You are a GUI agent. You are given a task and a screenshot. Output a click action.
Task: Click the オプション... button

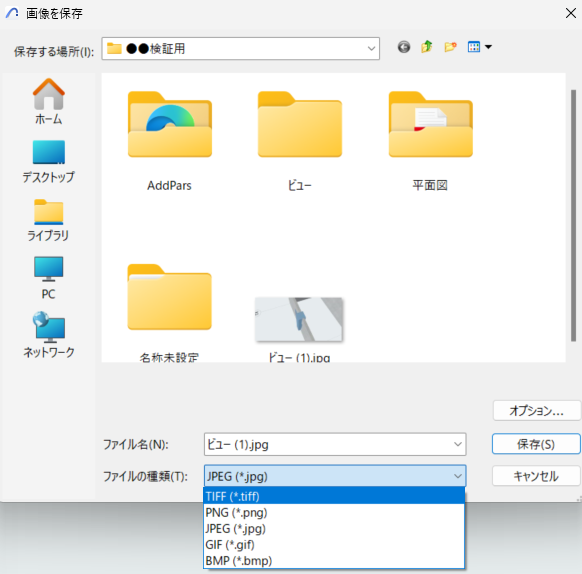click(536, 410)
